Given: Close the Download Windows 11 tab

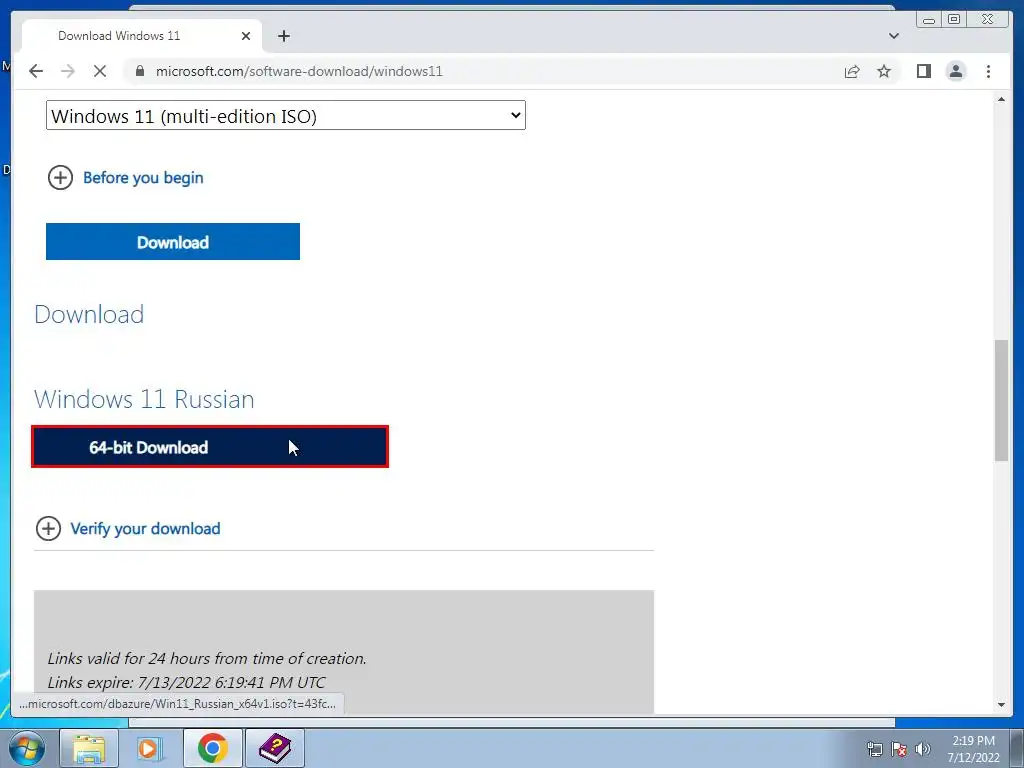Looking at the screenshot, I should click(246, 36).
